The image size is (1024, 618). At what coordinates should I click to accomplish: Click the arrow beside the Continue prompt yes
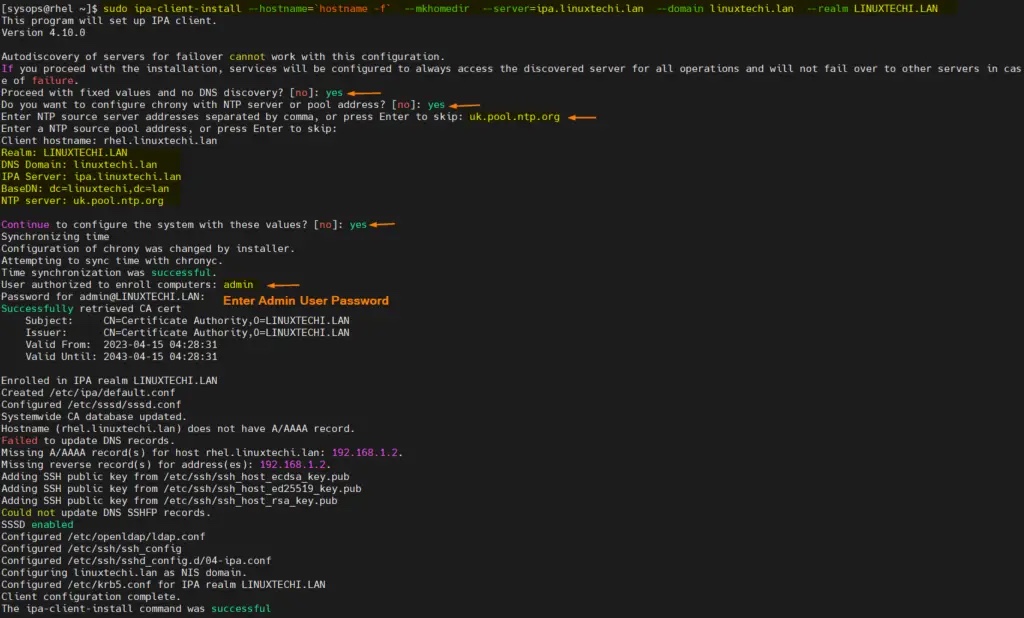[382, 225]
